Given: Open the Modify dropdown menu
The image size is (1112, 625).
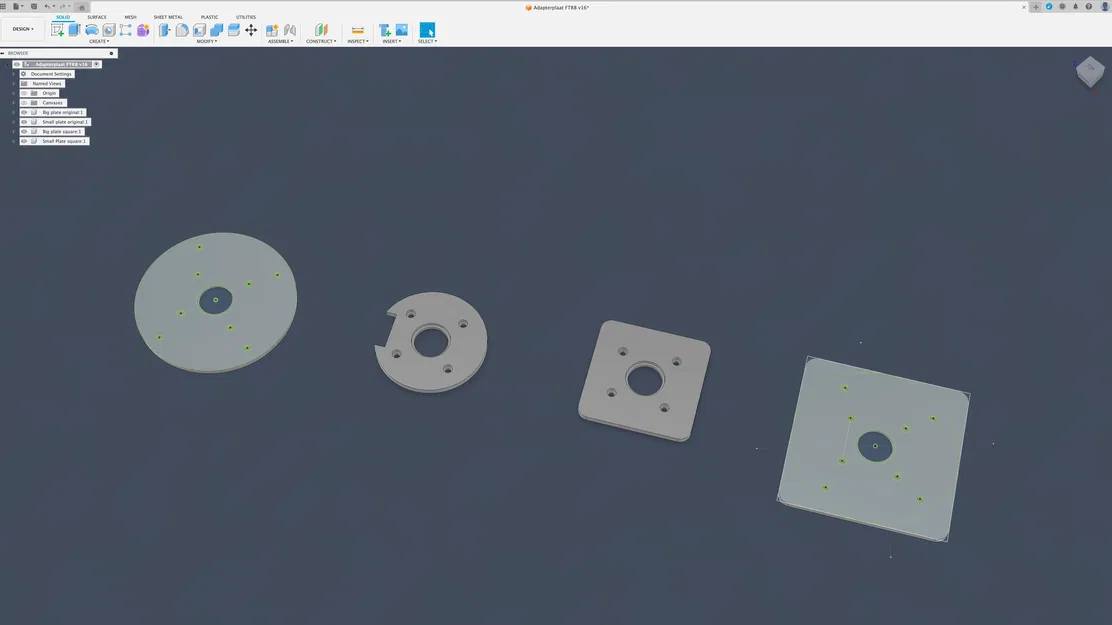Looking at the screenshot, I should click(x=206, y=41).
